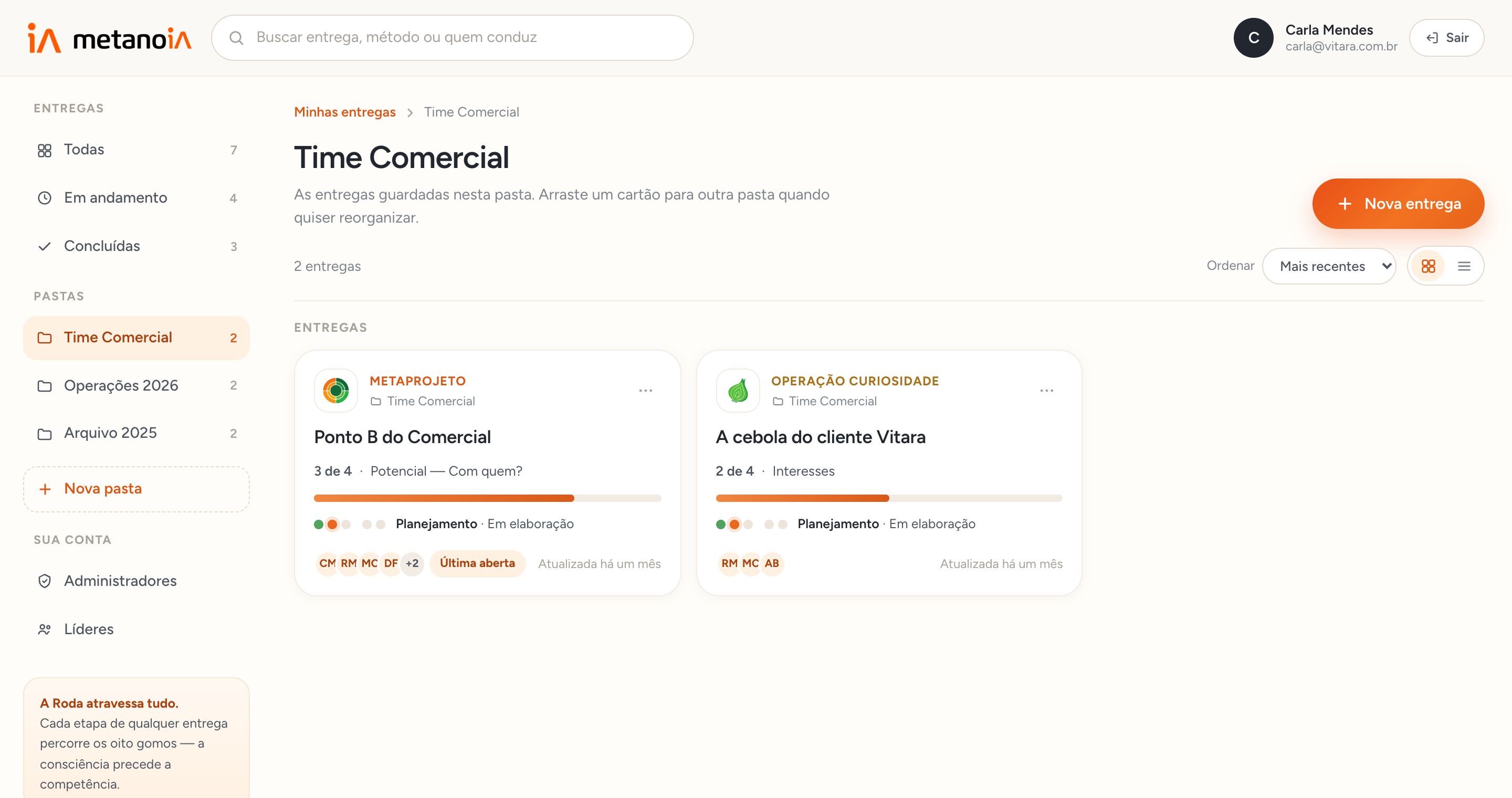Click folder icon next to Operações 2026

(x=45, y=386)
